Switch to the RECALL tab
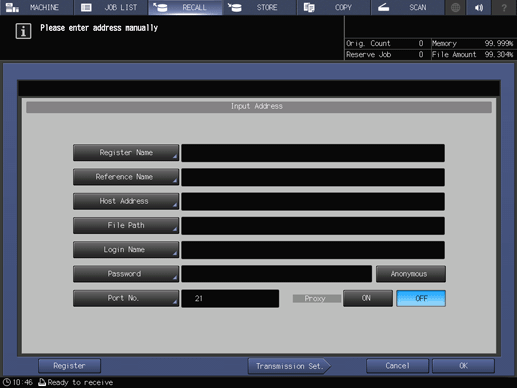This screenshot has width=517, height=388. [185, 7]
